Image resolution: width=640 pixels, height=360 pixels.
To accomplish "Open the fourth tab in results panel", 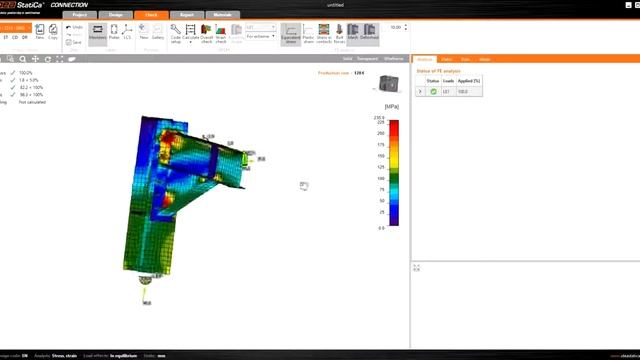I will [x=484, y=59].
